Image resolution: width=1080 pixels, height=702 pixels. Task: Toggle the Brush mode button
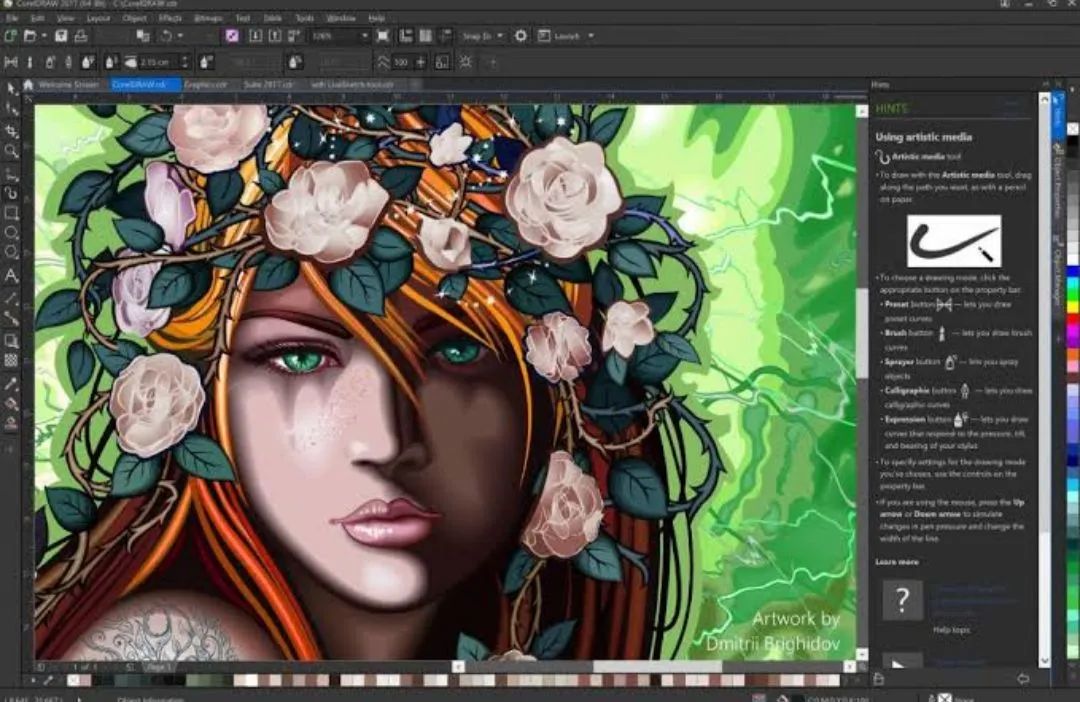(30, 62)
